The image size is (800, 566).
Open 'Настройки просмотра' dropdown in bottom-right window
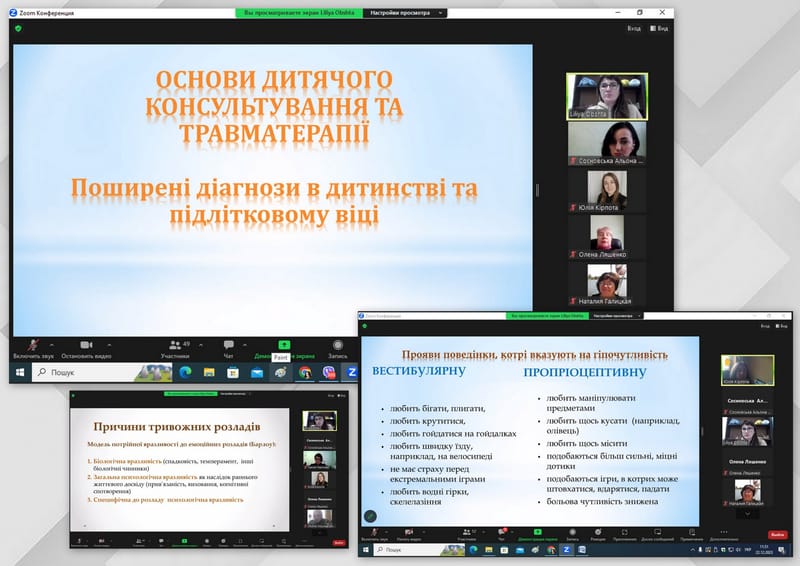[616, 316]
